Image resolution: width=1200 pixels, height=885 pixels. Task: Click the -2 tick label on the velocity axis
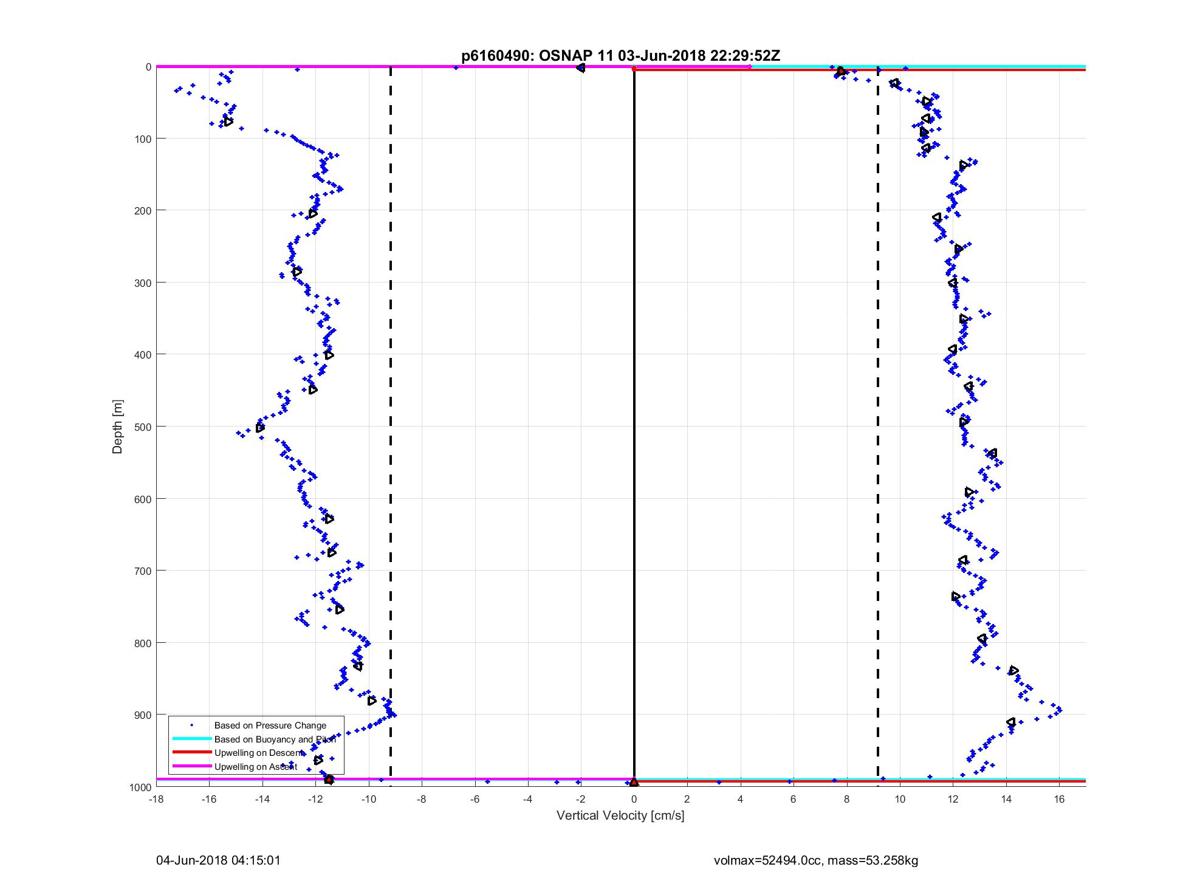click(580, 799)
